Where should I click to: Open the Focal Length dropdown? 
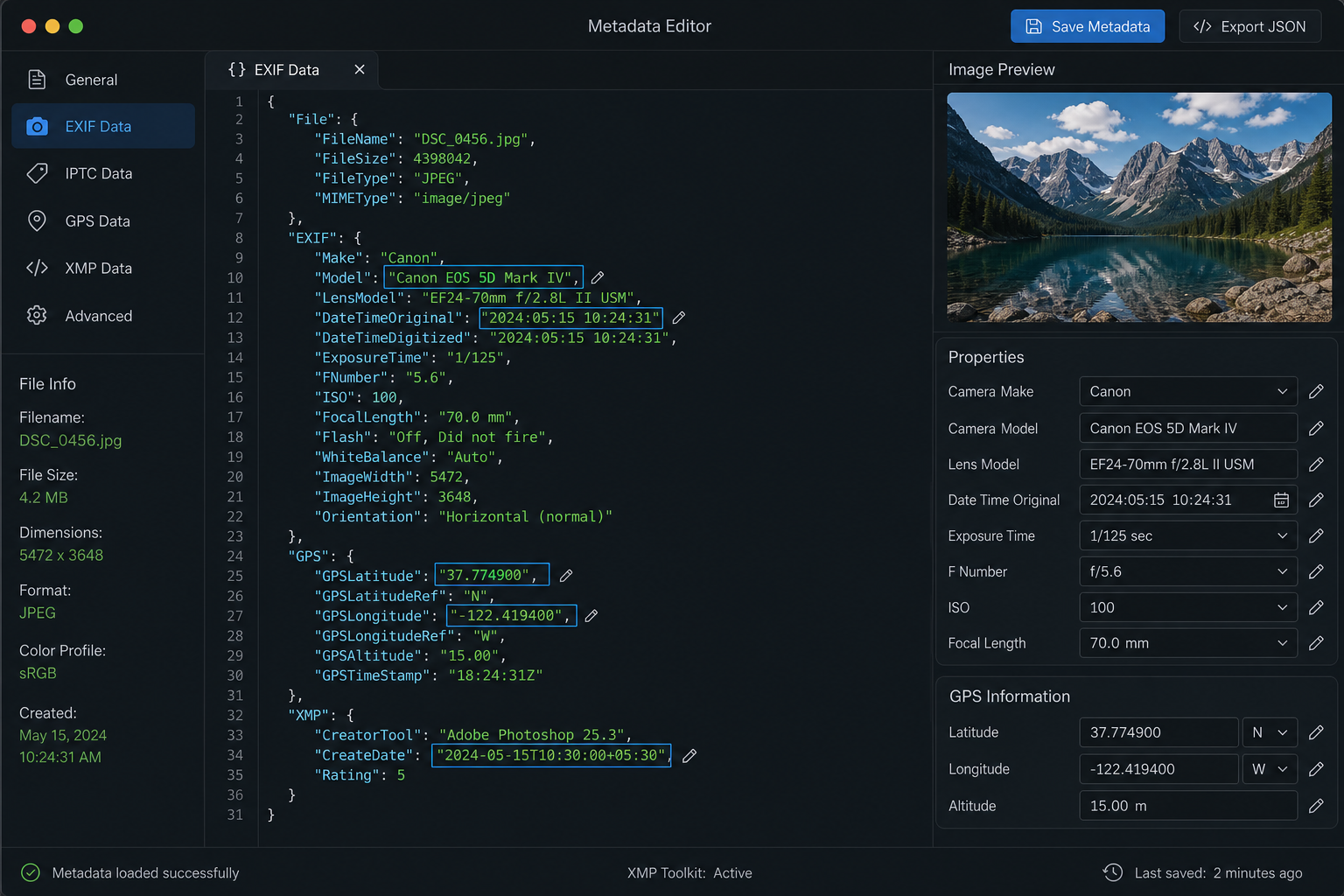(x=1188, y=643)
